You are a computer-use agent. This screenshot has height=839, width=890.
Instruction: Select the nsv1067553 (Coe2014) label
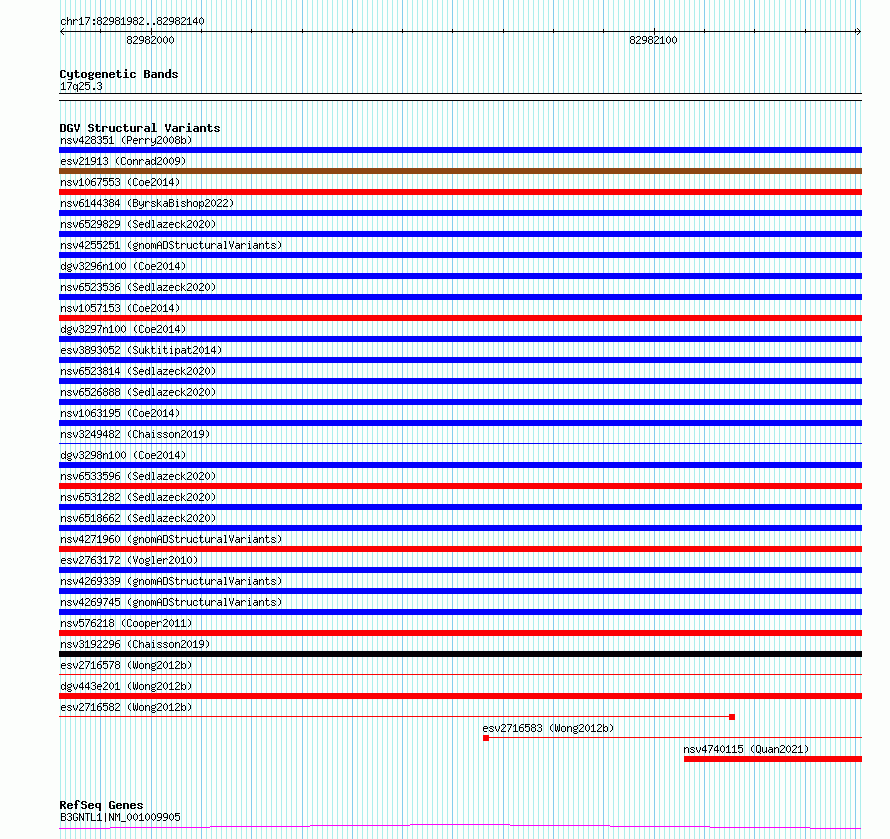pos(120,182)
